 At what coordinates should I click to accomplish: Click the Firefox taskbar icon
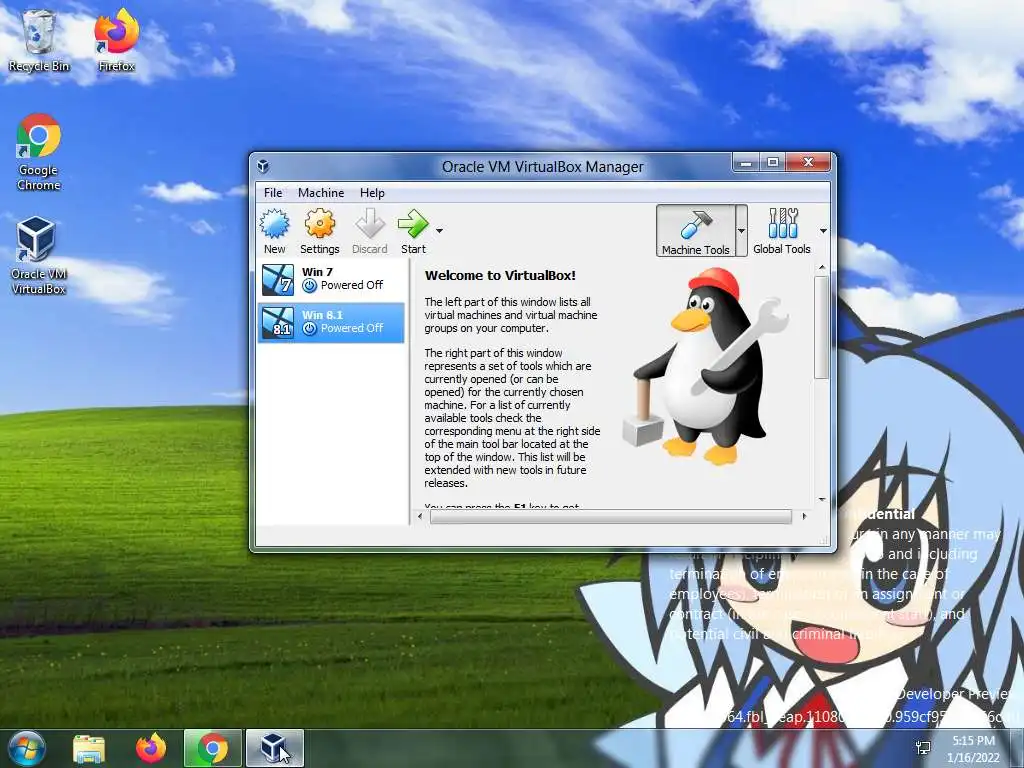[151, 748]
